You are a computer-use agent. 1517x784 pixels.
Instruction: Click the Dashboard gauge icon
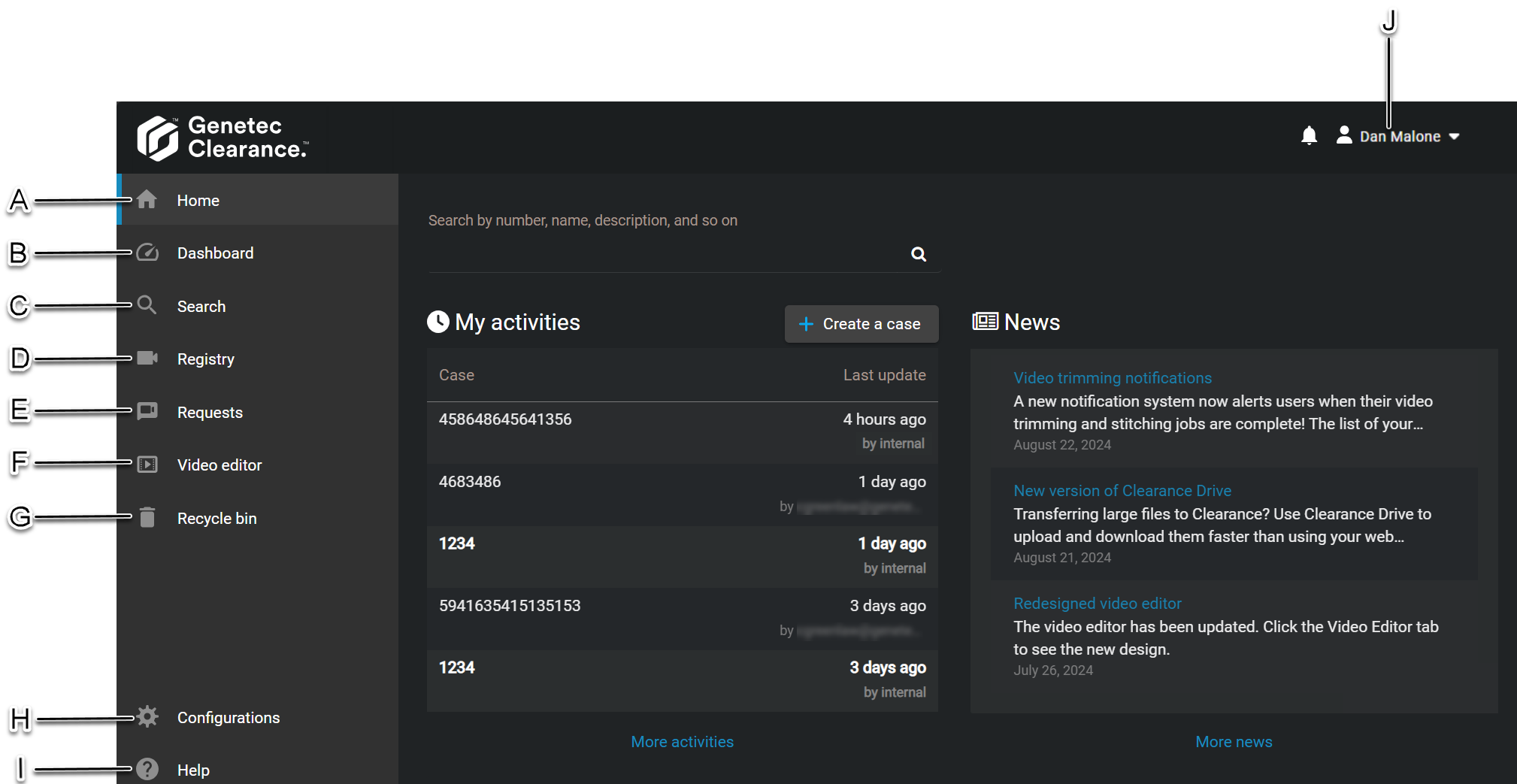pos(147,253)
